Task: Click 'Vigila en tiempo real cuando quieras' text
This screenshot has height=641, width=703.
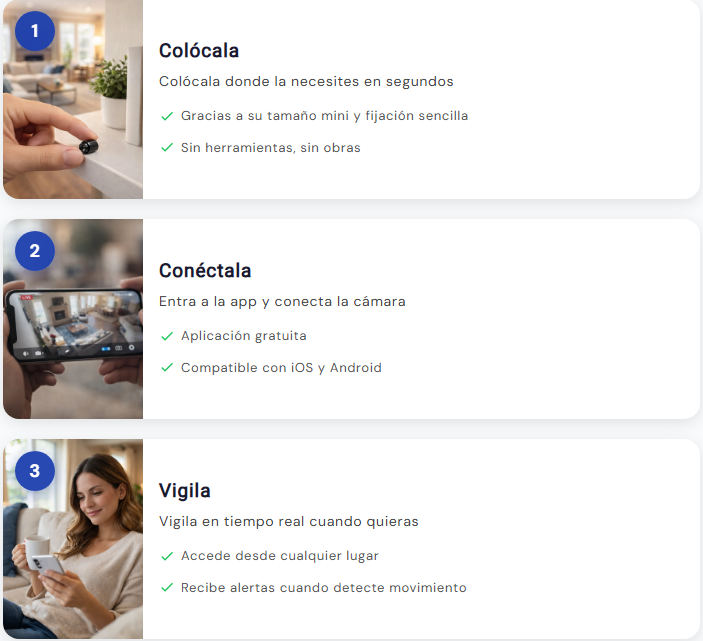Action: [289, 522]
